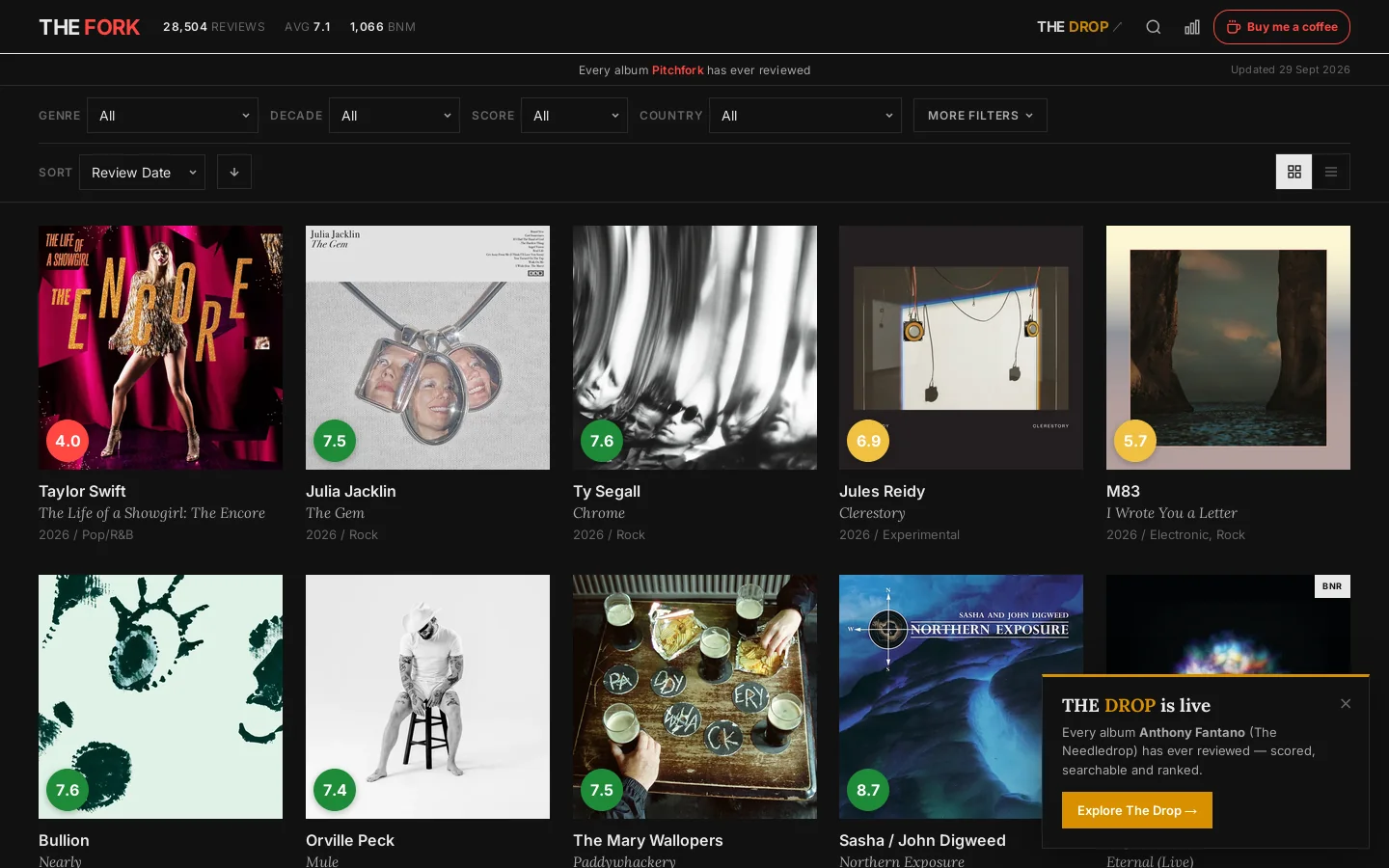Open the Genre dropdown
The image size is (1389, 868).
[173, 116]
